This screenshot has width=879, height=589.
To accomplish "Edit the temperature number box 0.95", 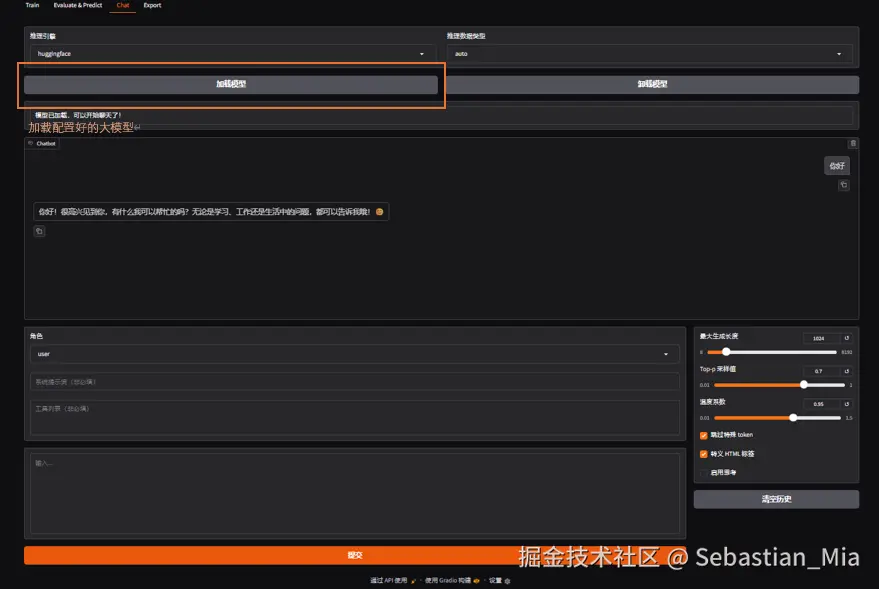I will coord(821,404).
